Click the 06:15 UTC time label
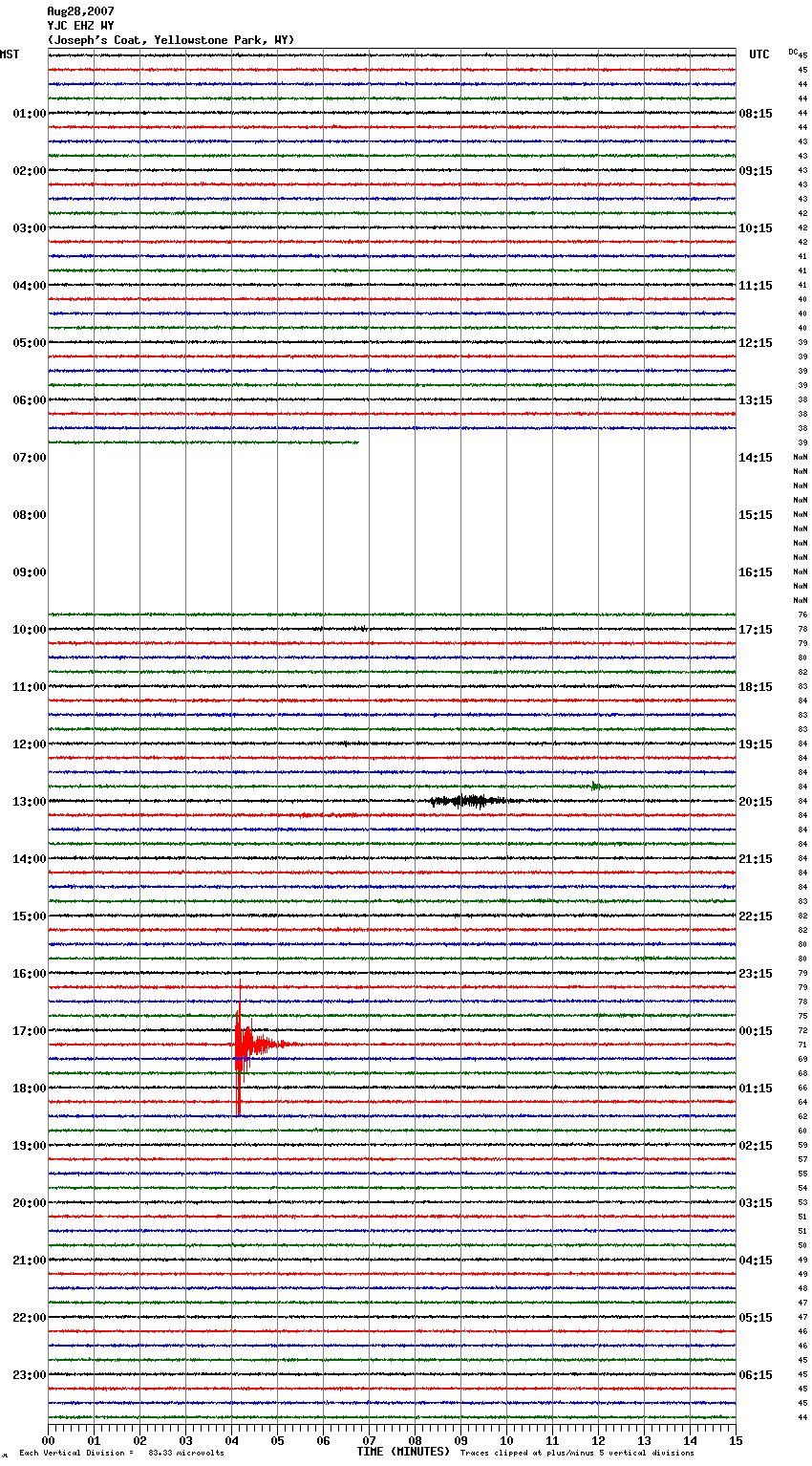Screen dimensions: 812x1466 point(756,1375)
